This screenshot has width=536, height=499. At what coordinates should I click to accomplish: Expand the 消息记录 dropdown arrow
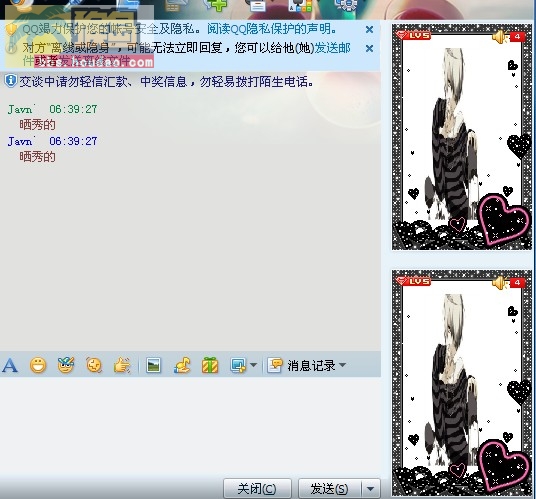click(343, 365)
